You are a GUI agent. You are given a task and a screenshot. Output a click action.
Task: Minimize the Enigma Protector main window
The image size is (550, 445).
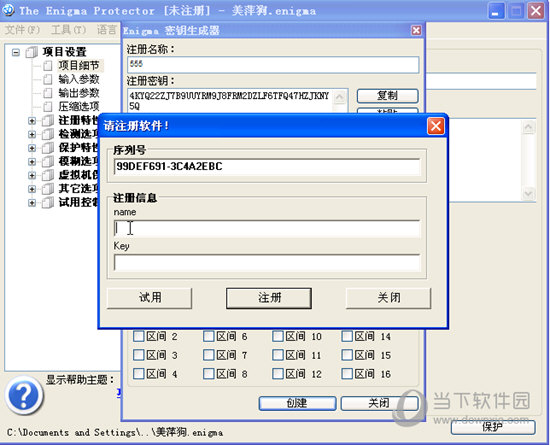click(x=496, y=12)
